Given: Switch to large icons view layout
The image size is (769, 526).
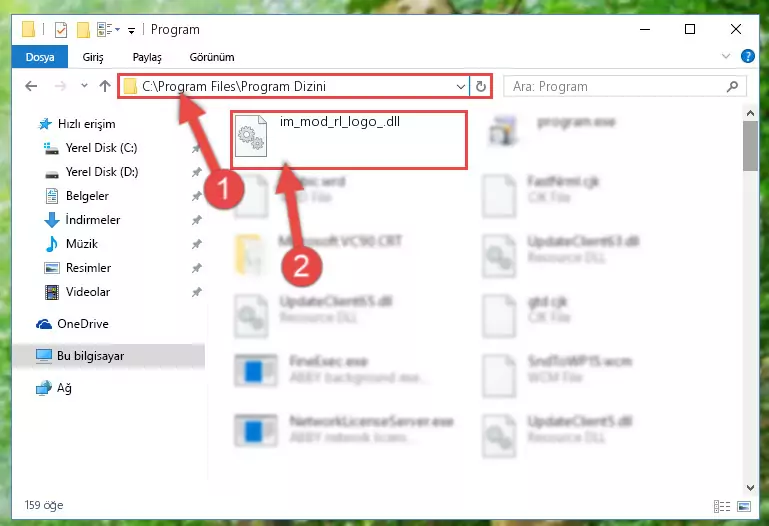Looking at the screenshot, I should [744, 506].
